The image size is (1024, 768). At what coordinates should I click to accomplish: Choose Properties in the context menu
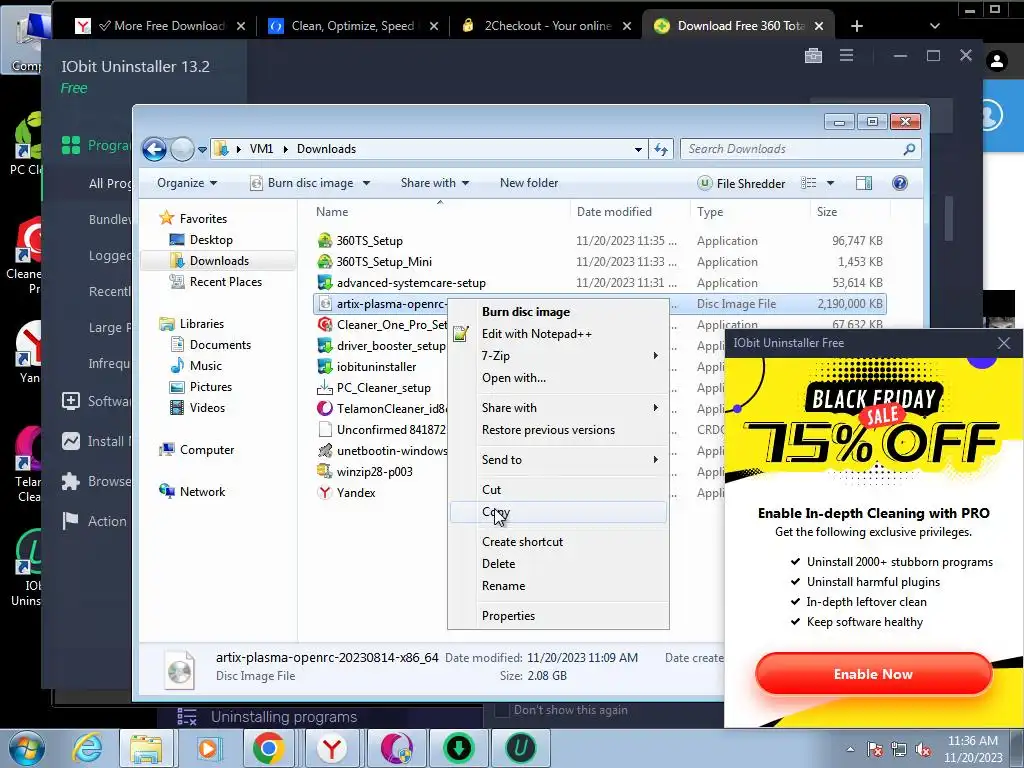click(x=558, y=616)
